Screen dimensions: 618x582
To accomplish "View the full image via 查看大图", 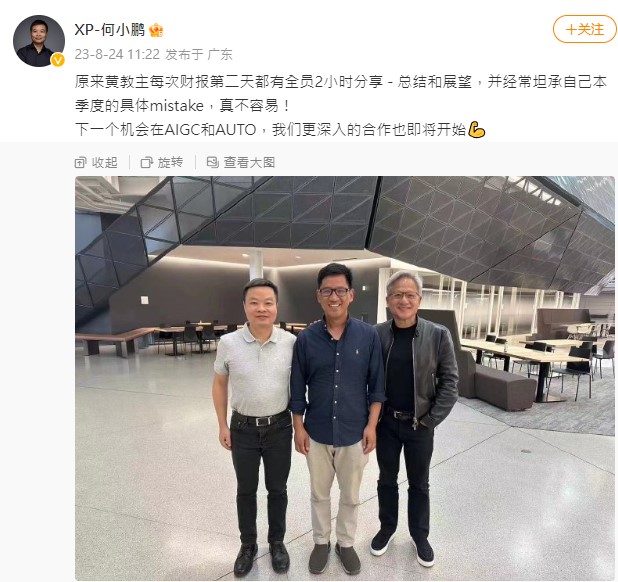I will 249,162.
